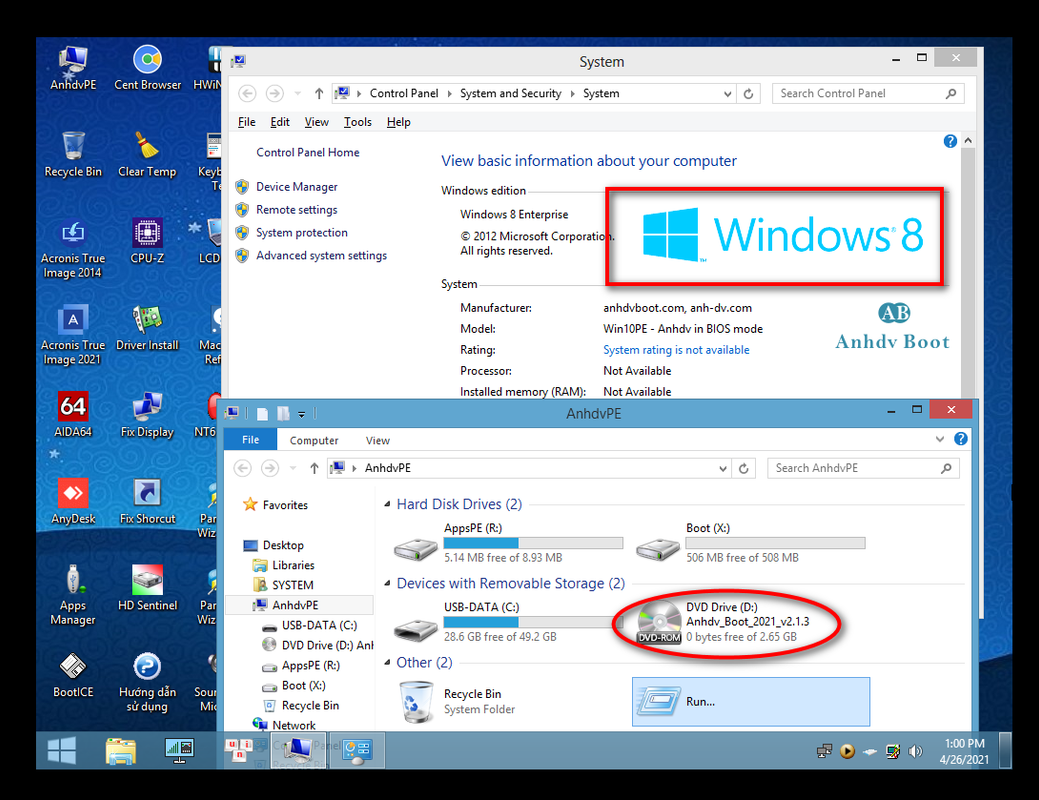Open System protection link
This screenshot has width=1039, height=800.
[301, 233]
